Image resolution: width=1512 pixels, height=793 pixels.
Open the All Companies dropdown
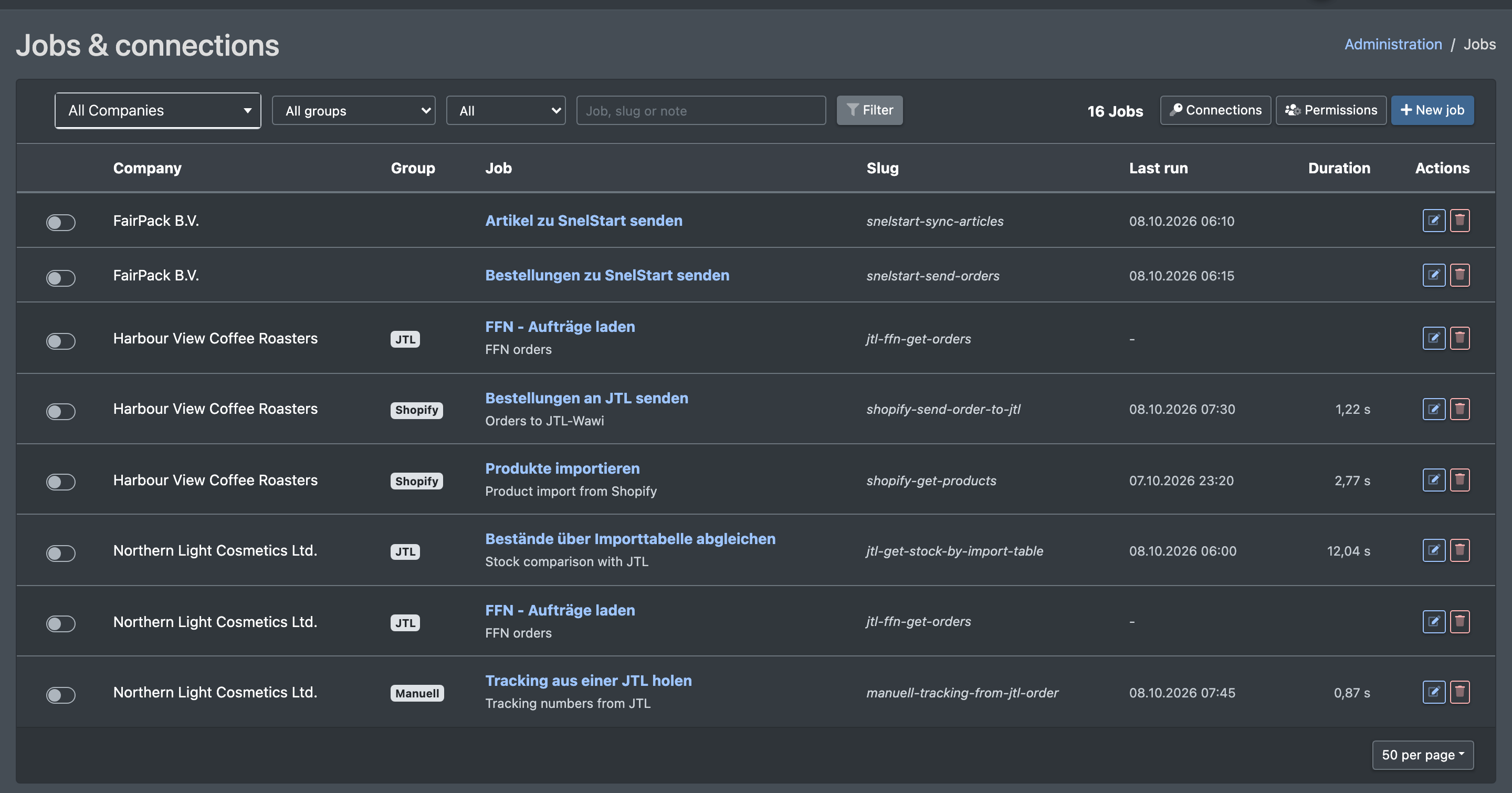tap(158, 110)
